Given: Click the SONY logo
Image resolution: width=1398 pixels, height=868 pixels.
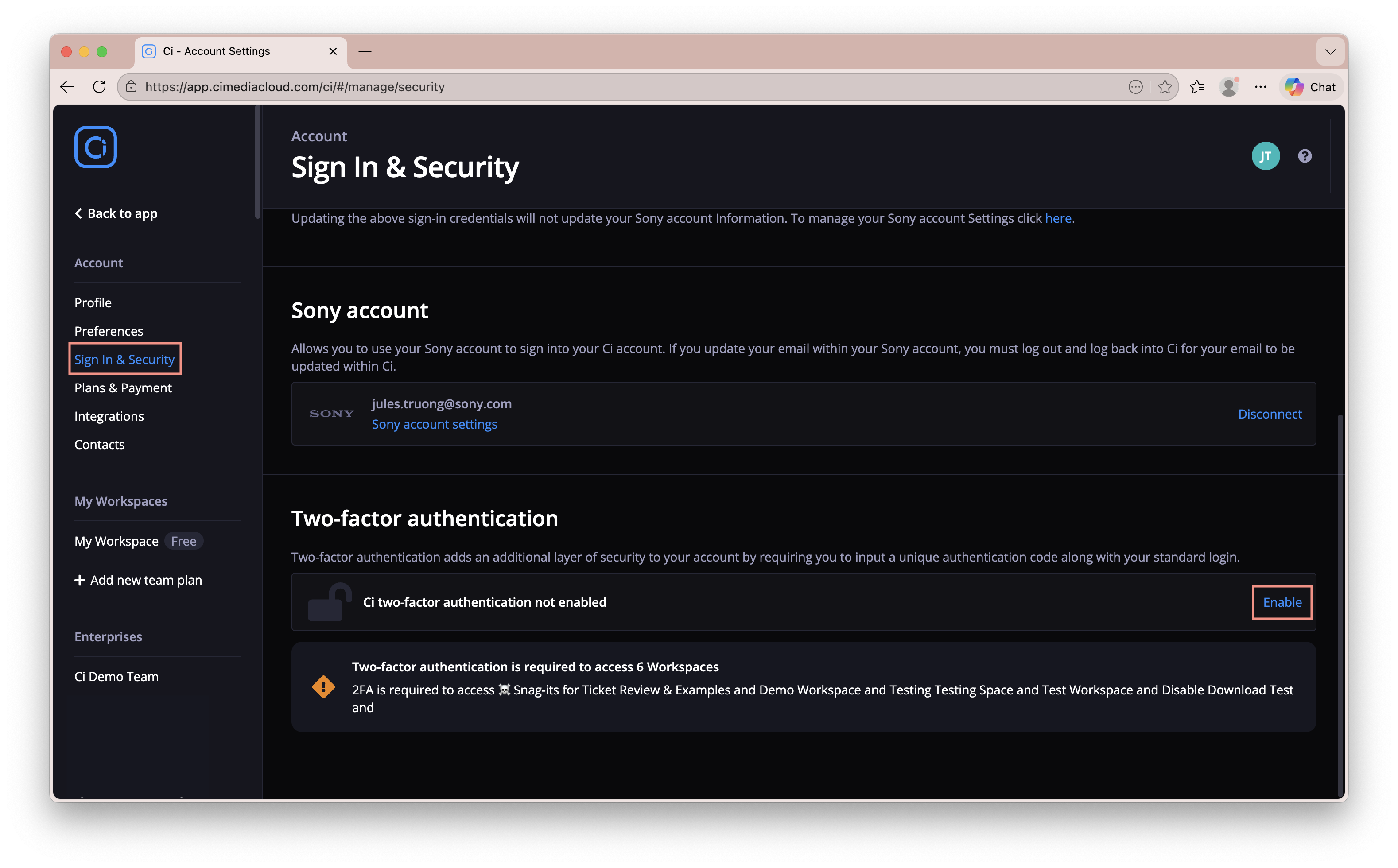Looking at the screenshot, I should tap(332, 413).
